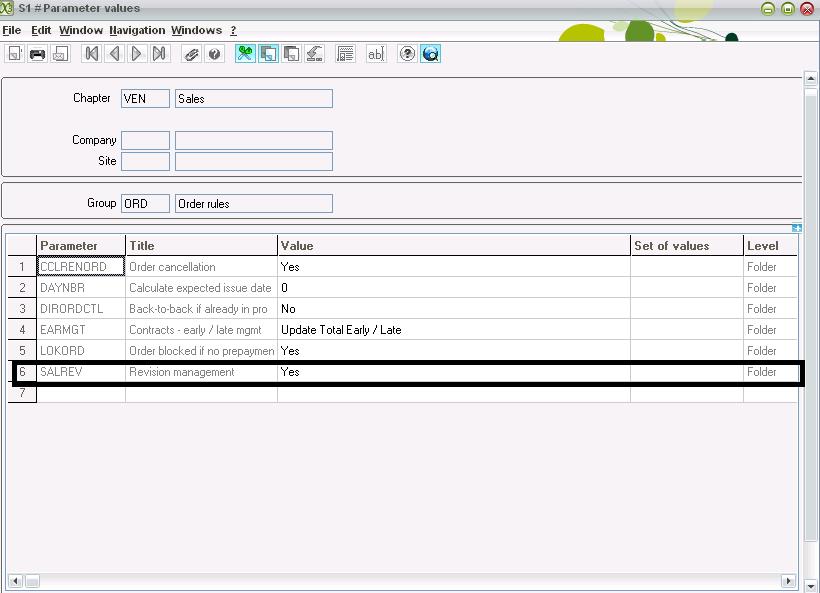Jump to the last record
This screenshot has width=820, height=593.
(x=160, y=54)
